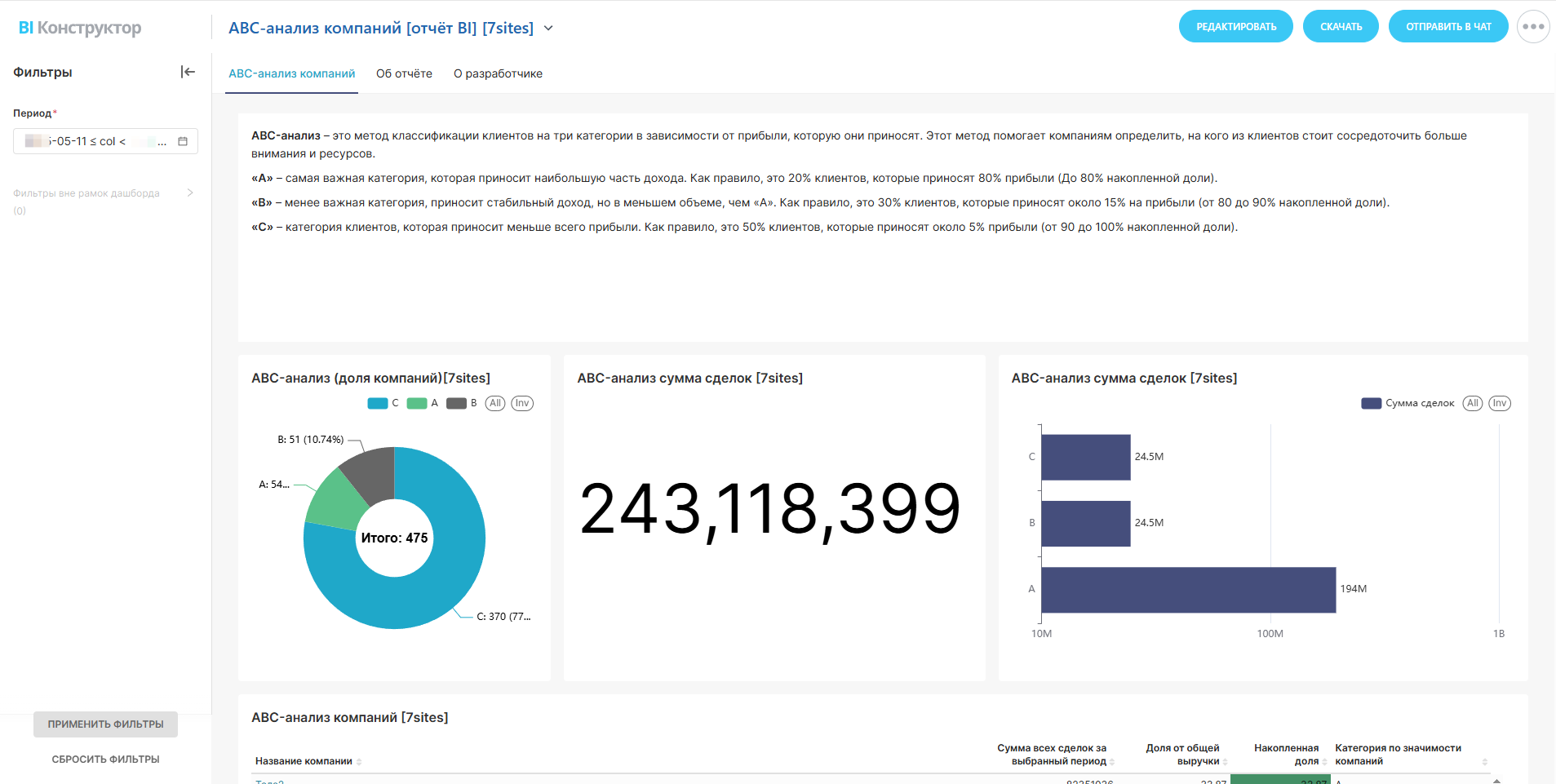Viewport: 1556px width, 784px height.
Task: Toggle category C in donut chart legend
Action: click(x=383, y=403)
